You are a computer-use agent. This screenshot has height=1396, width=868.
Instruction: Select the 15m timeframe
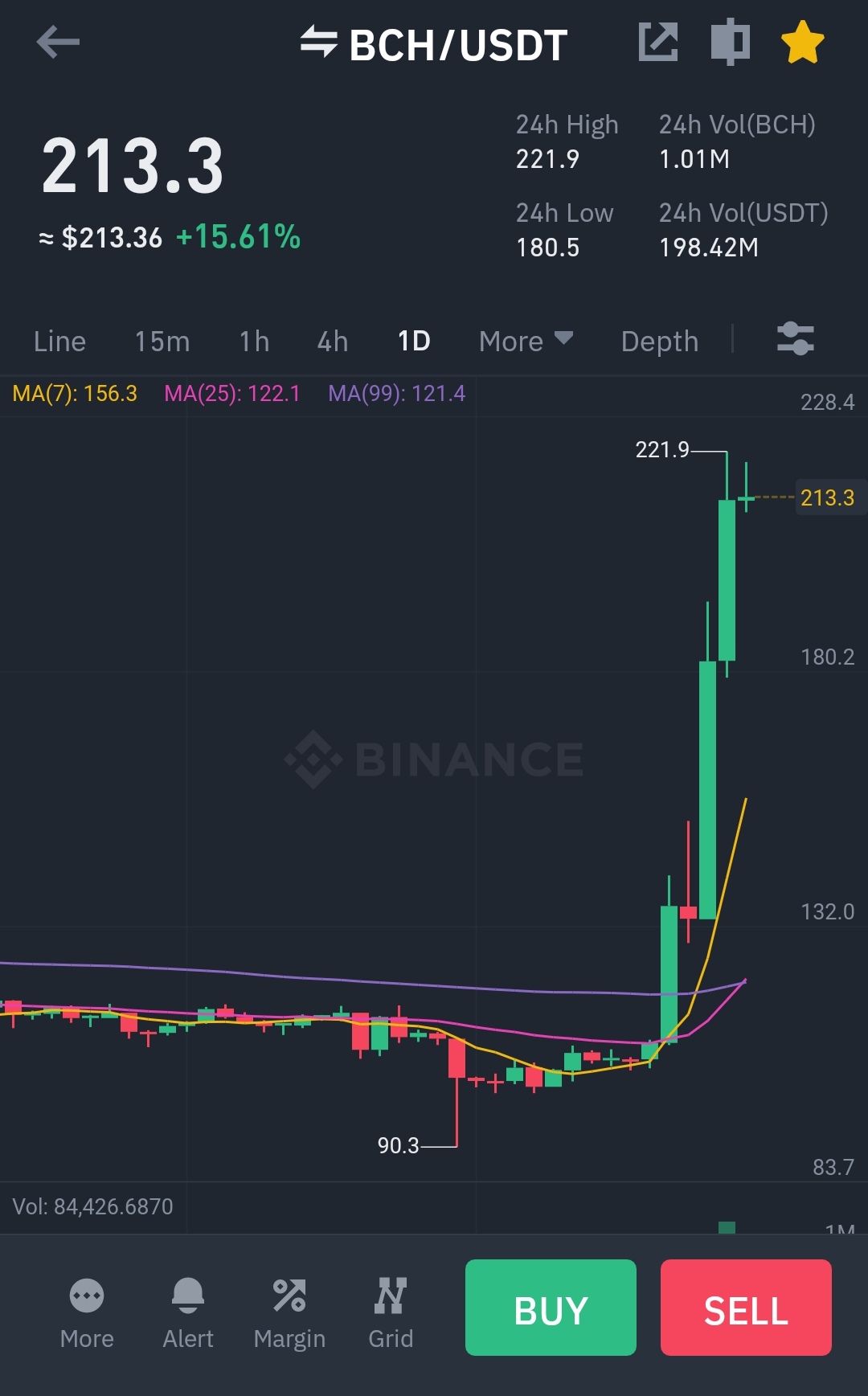tap(162, 341)
